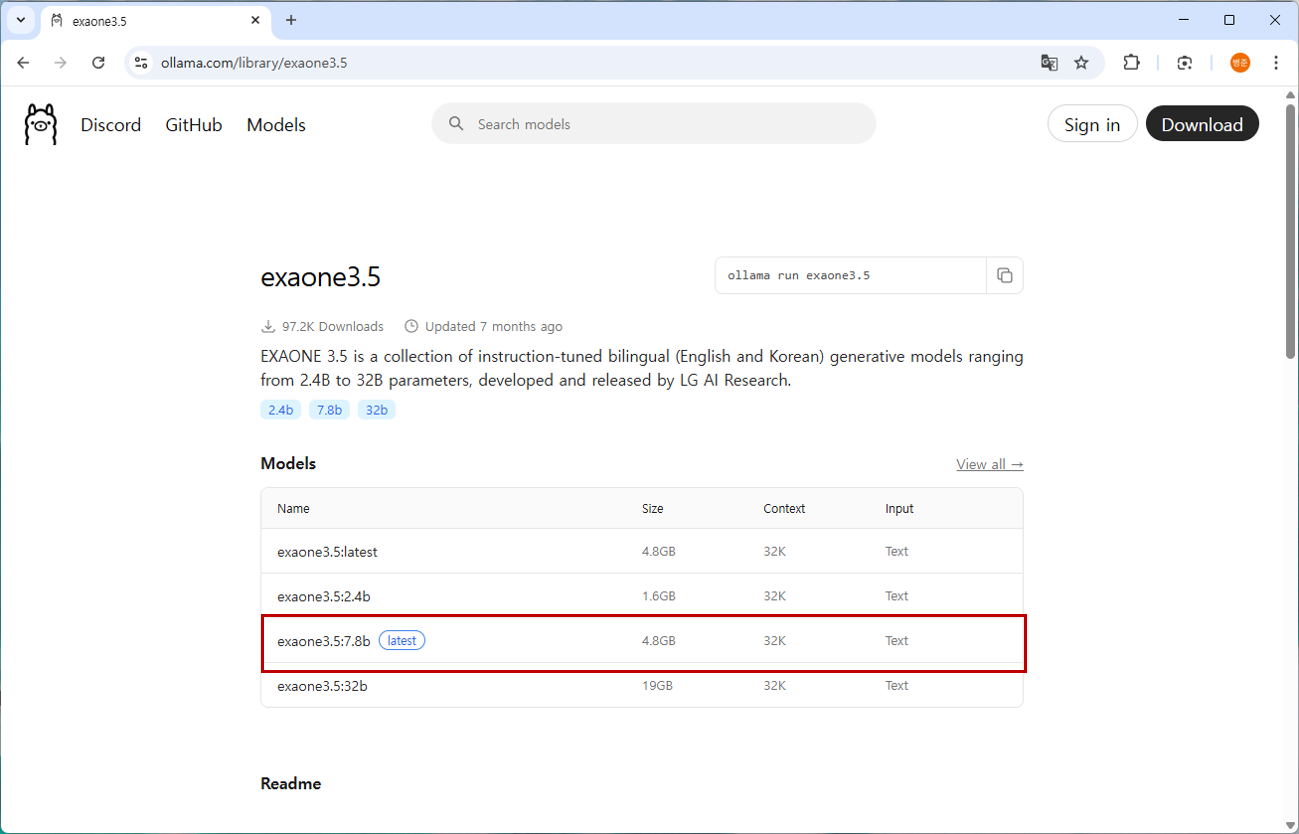Click the Readme heading
The width and height of the screenshot is (1299, 834).
291,784
